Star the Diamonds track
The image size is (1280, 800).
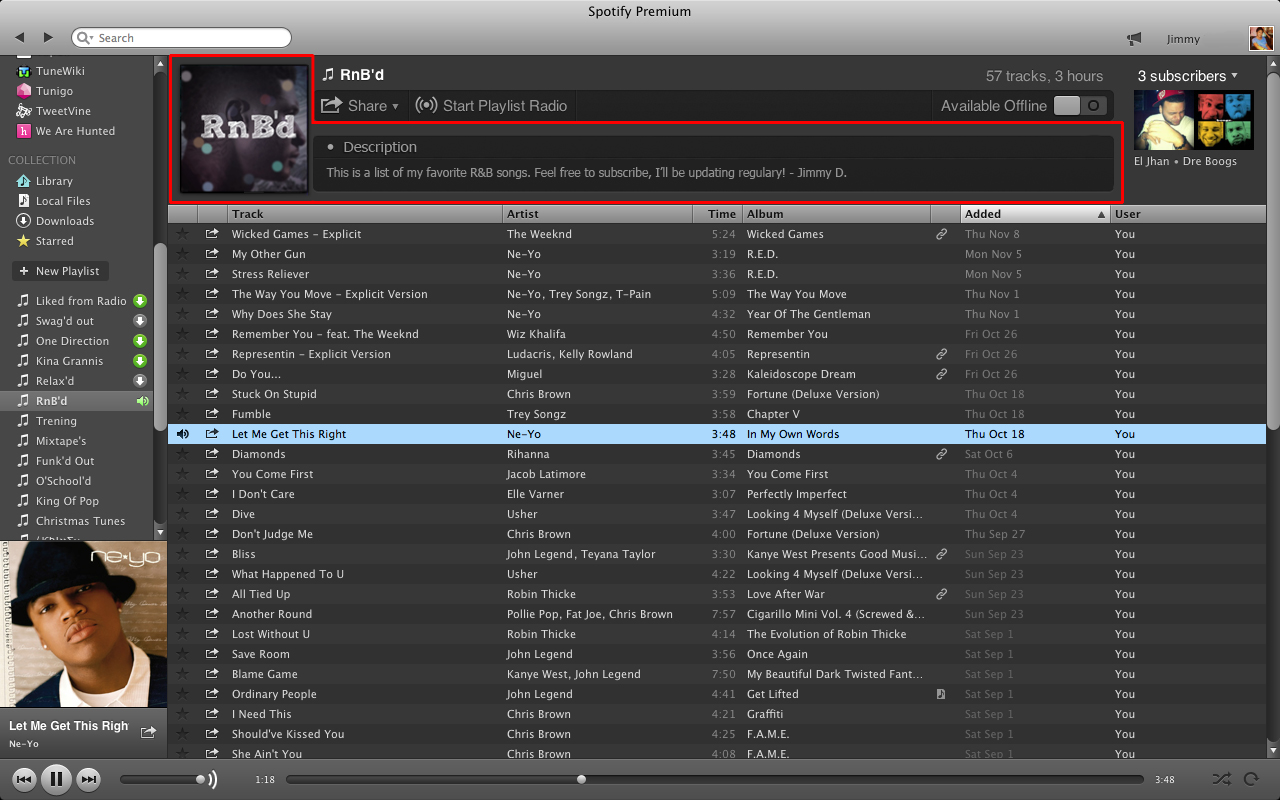[182, 454]
